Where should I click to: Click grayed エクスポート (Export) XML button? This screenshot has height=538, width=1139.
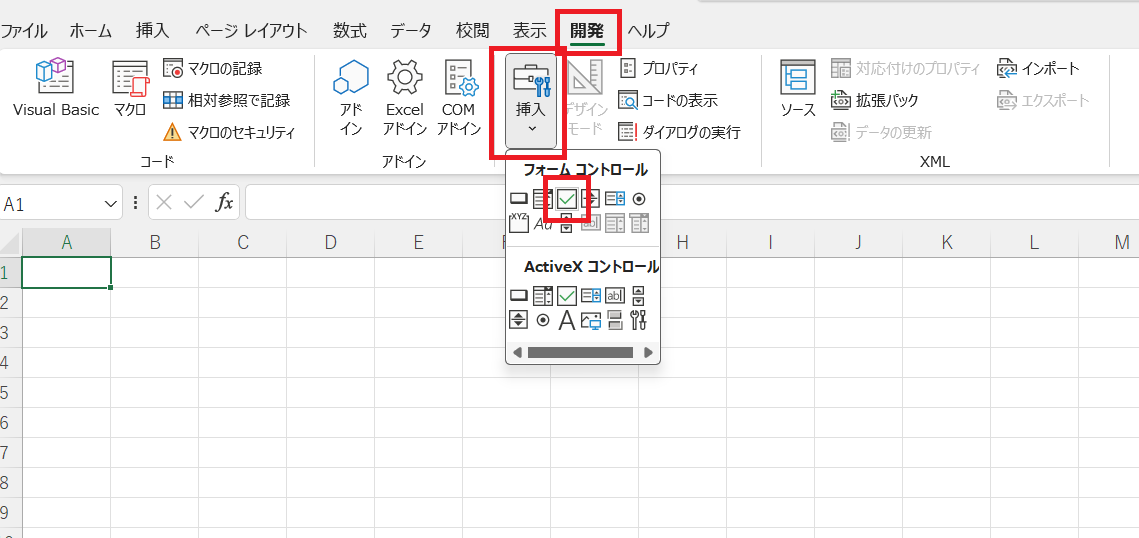(1043, 100)
